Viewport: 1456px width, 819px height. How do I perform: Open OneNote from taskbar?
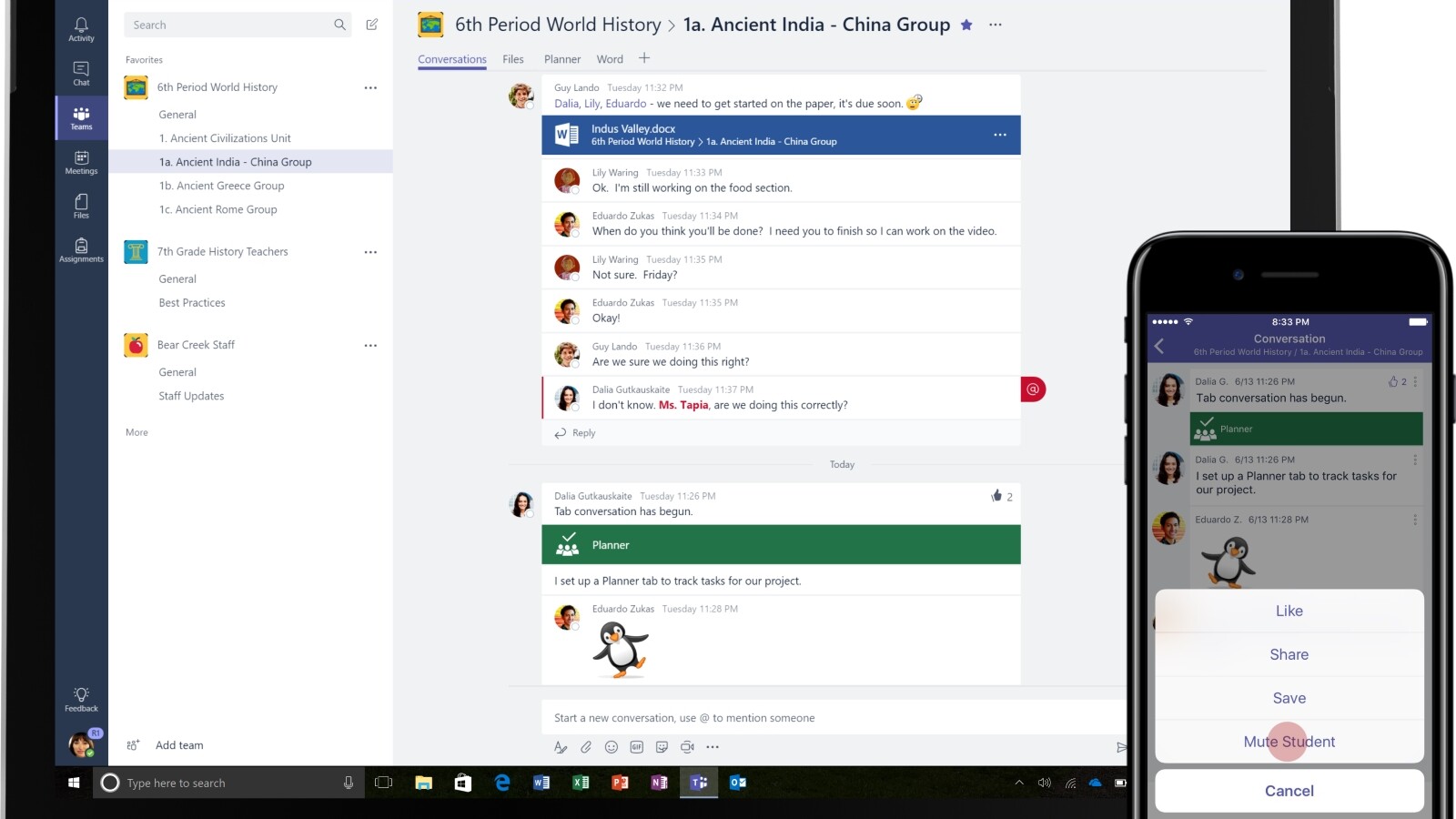point(659,783)
